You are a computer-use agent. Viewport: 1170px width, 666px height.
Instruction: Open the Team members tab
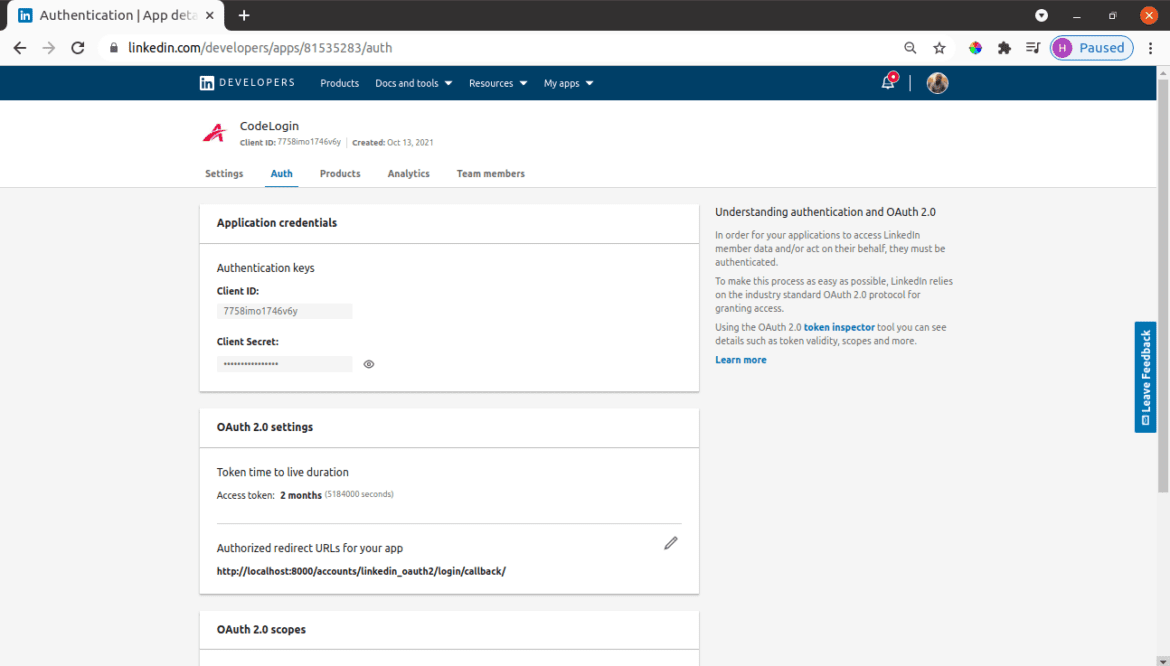(x=490, y=173)
